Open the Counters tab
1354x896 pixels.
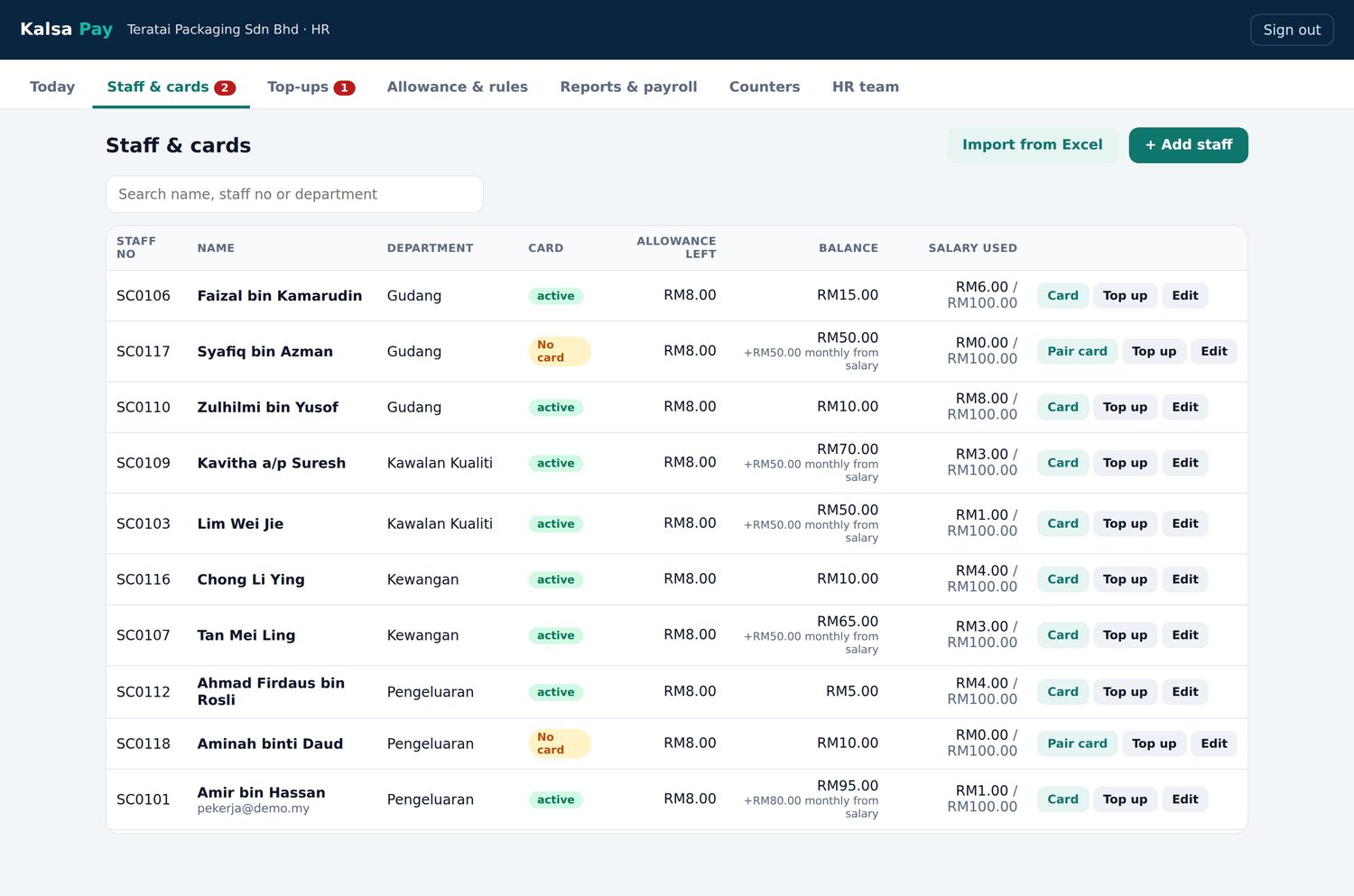tap(765, 87)
